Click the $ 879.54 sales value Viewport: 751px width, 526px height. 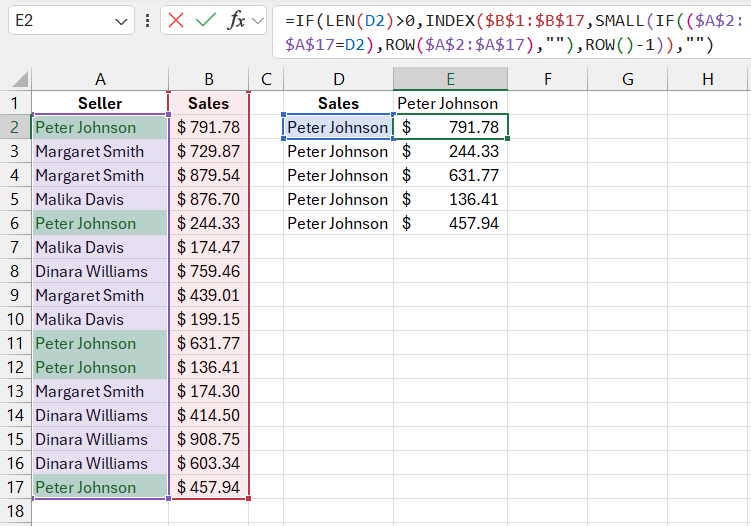pyautogui.click(x=209, y=175)
